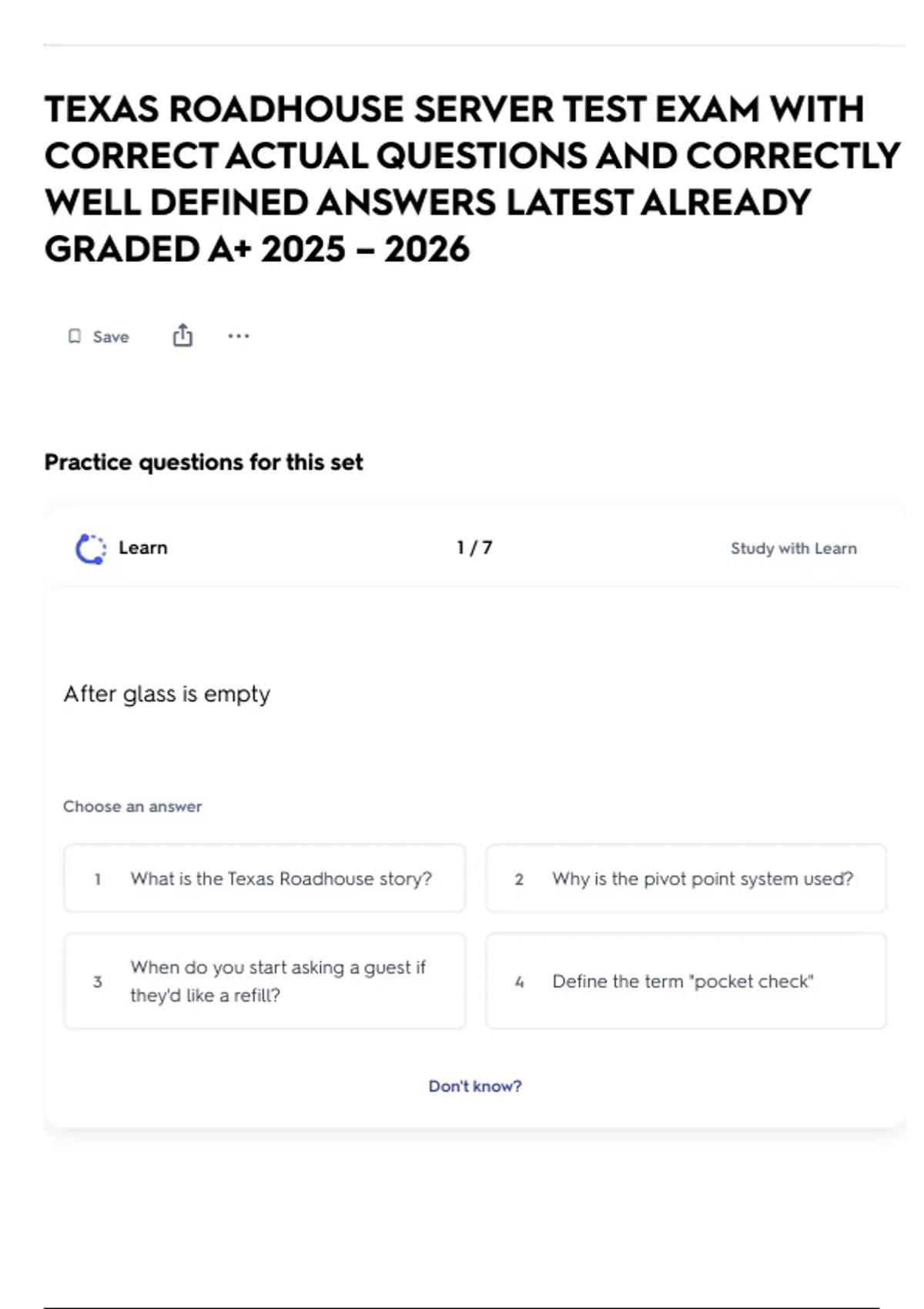Select "Define the term pocket check" answer
This screenshot has height=1309, width=924.
click(x=686, y=981)
